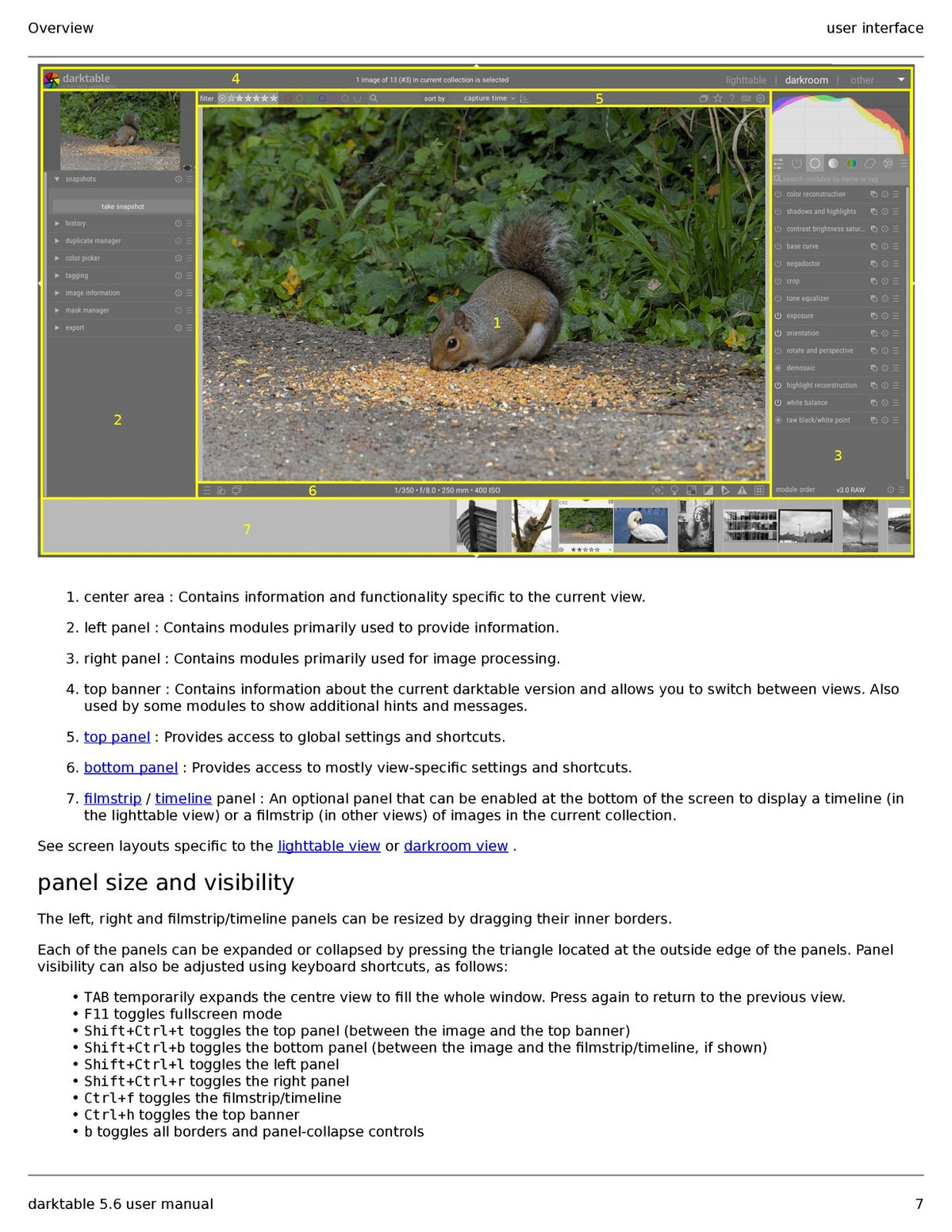Click the take snapshot button
Viewport: 952px width, 1232px height.
pos(123,206)
